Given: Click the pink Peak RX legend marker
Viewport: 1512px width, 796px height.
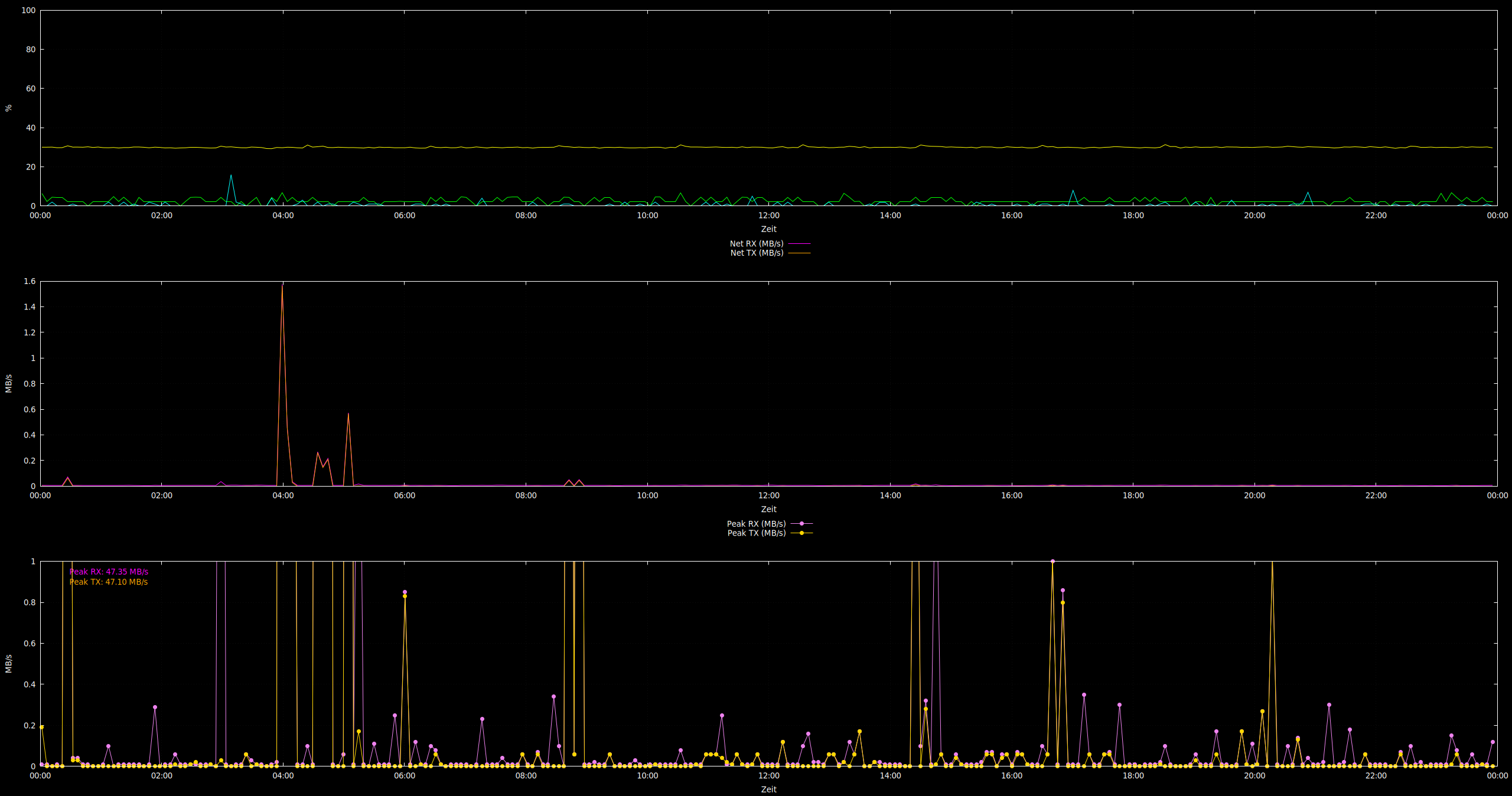Looking at the screenshot, I should (801, 524).
